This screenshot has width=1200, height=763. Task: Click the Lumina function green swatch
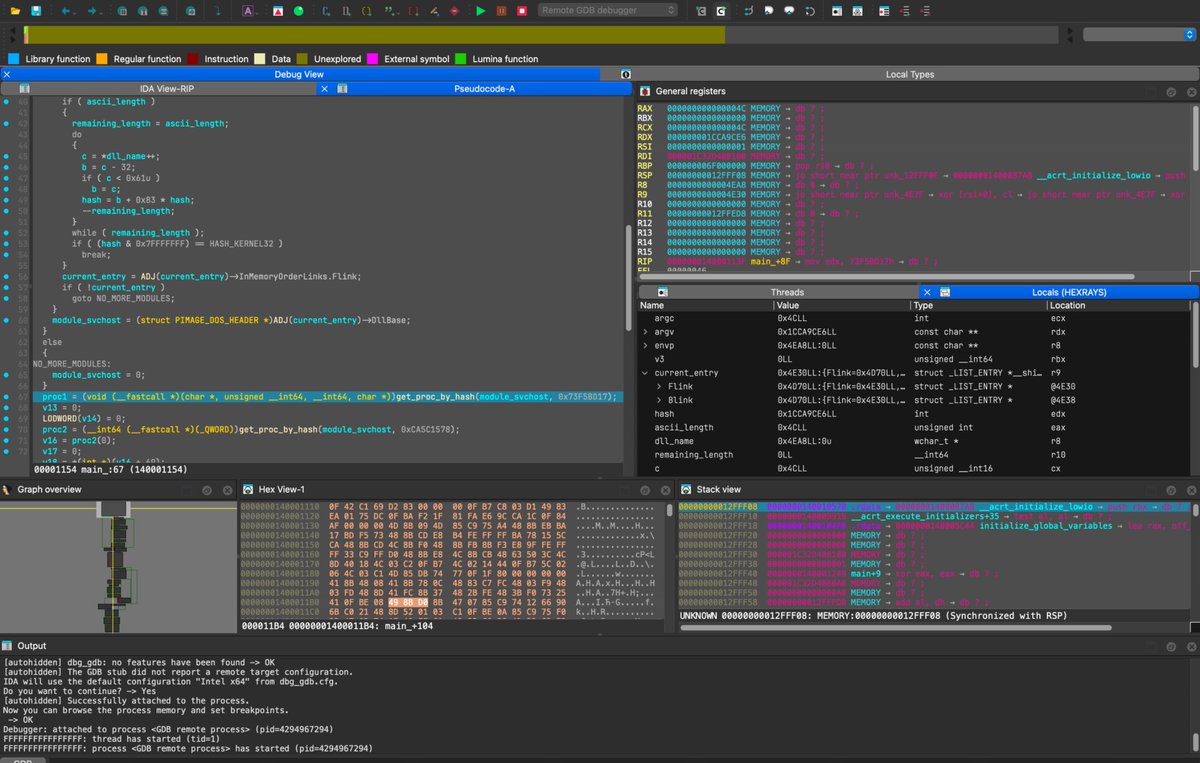(x=461, y=59)
